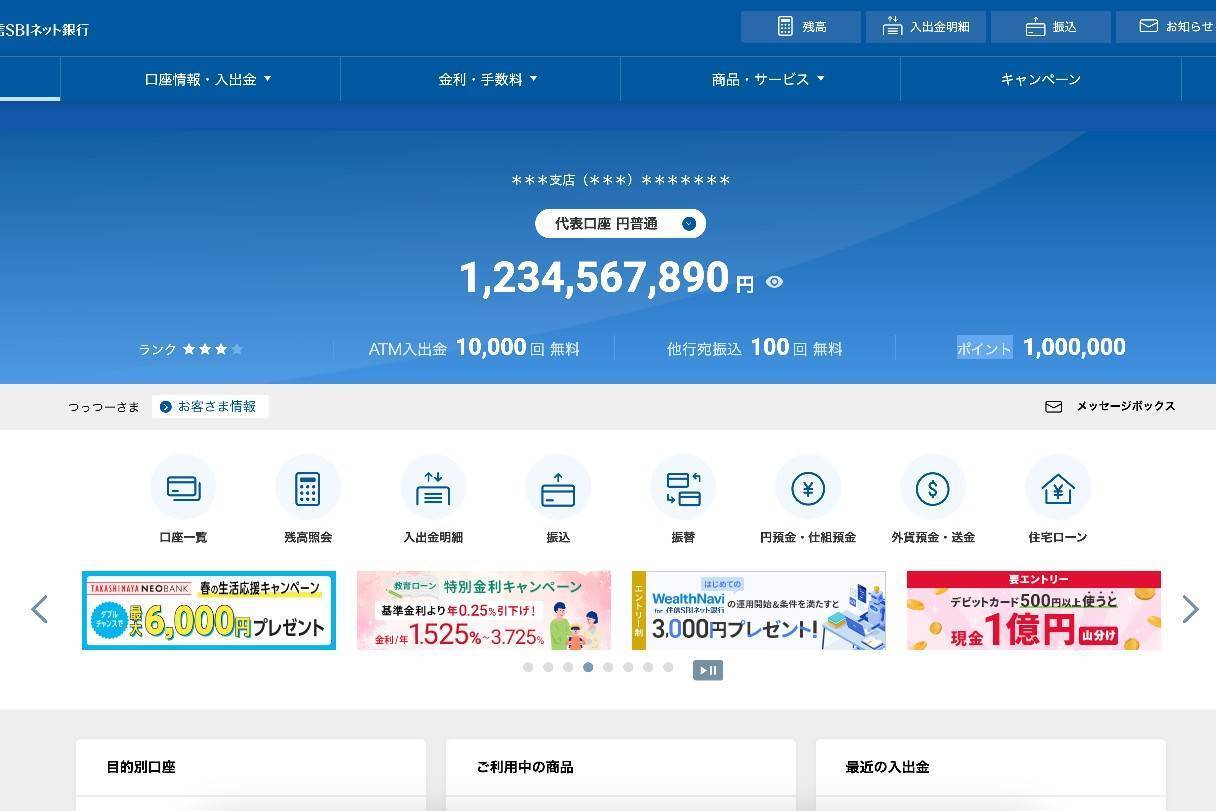Open 外貨預金・送金 dollar icon
This screenshot has width=1216, height=811.
(x=933, y=487)
